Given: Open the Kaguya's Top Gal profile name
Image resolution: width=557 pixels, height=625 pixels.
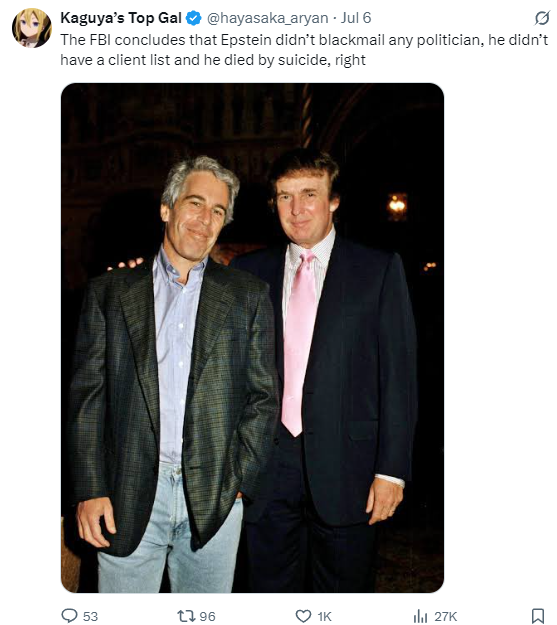Looking at the screenshot, I should point(121,18).
